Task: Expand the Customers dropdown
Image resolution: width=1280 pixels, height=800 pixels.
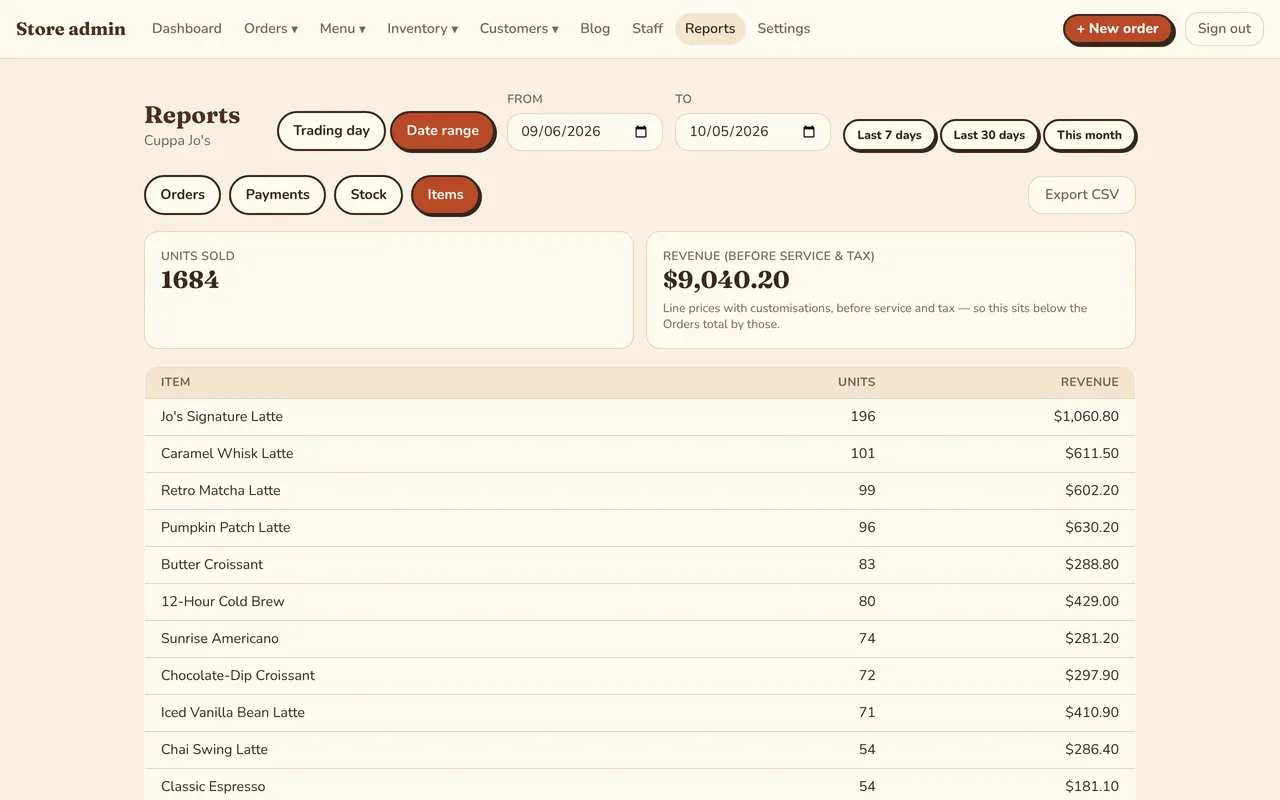Action: click(x=519, y=28)
